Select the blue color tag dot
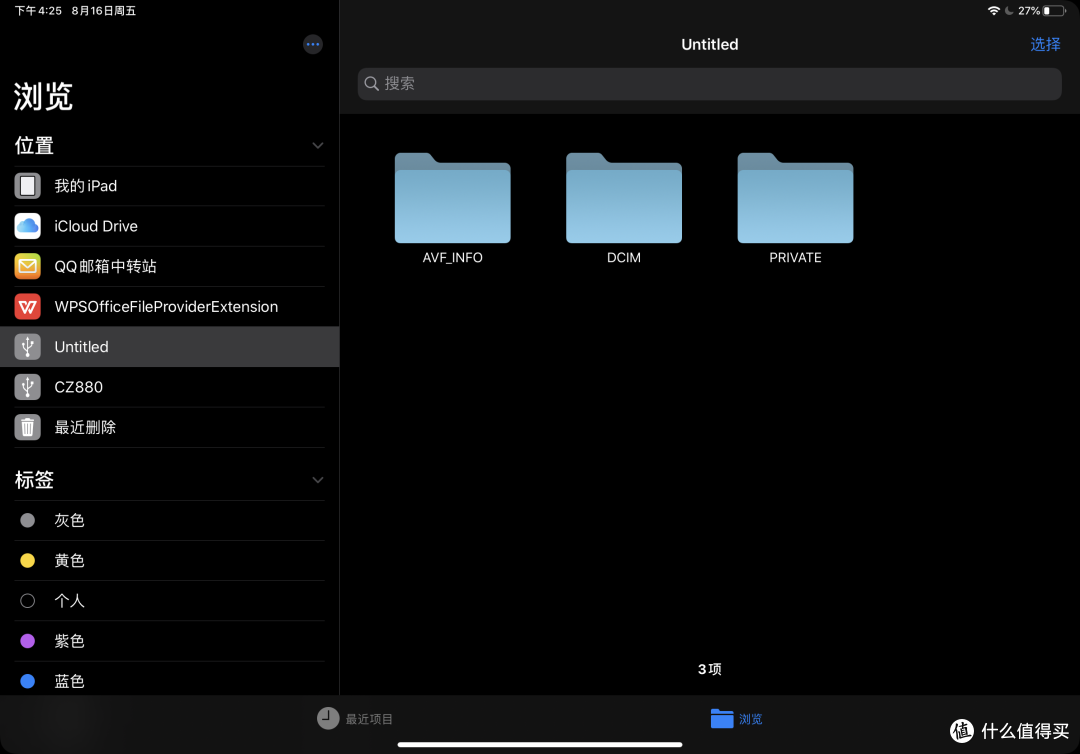This screenshot has width=1080, height=754. [28, 681]
